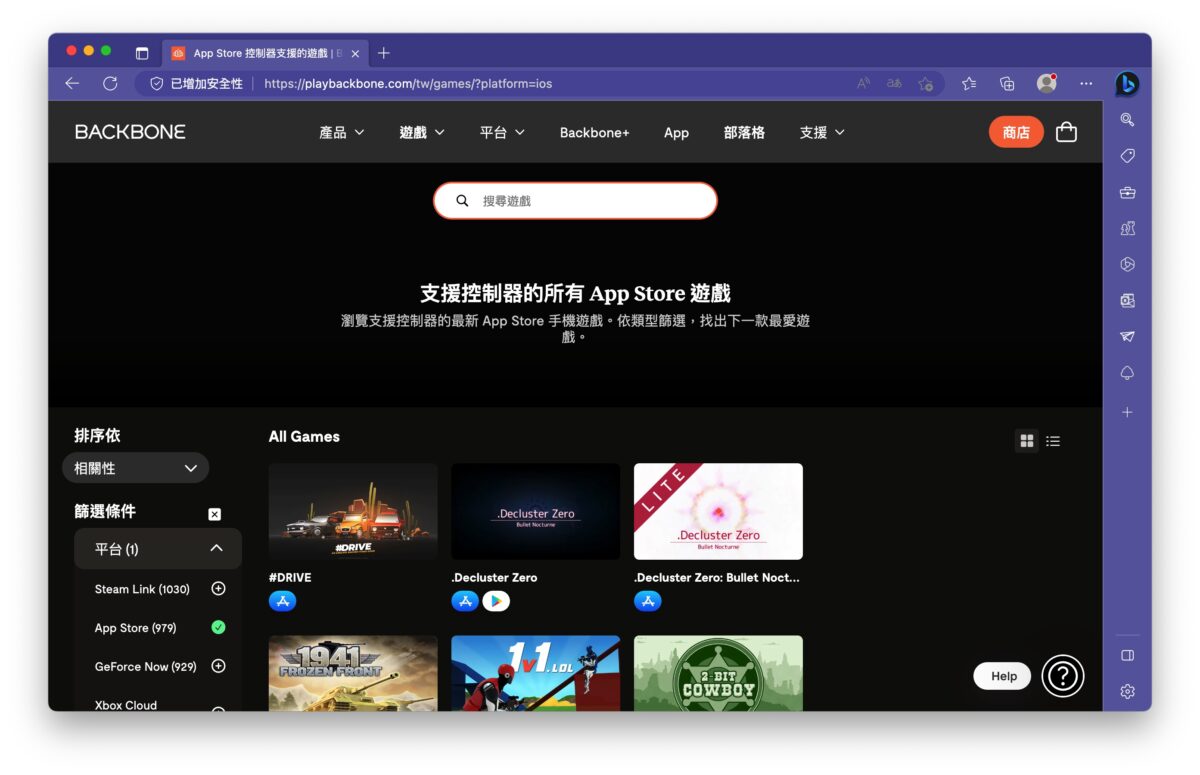Open the profile avatar
Screen dimensions: 1200x775
pyautogui.click(x=1047, y=83)
